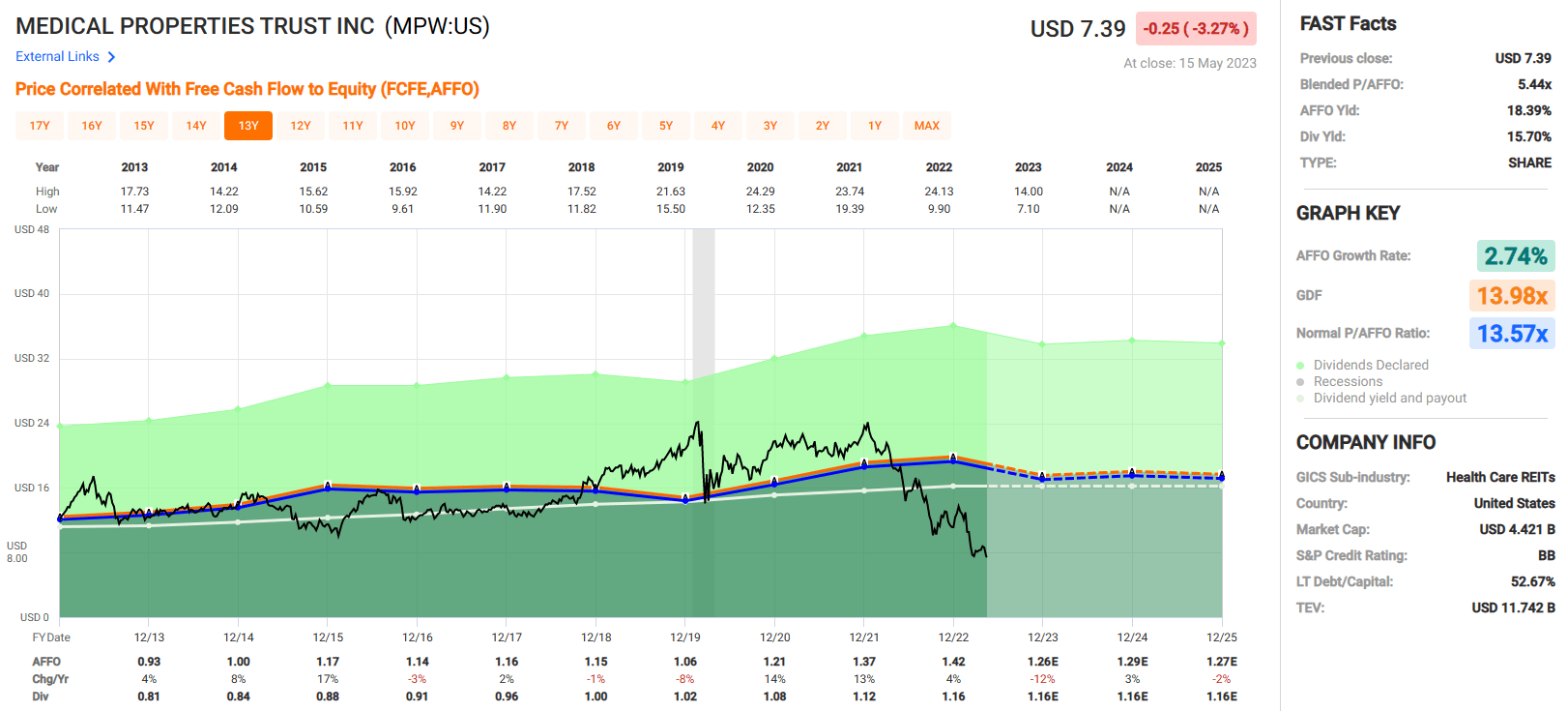Click the -0.25 (-3.27%) price change badge

(1196, 29)
